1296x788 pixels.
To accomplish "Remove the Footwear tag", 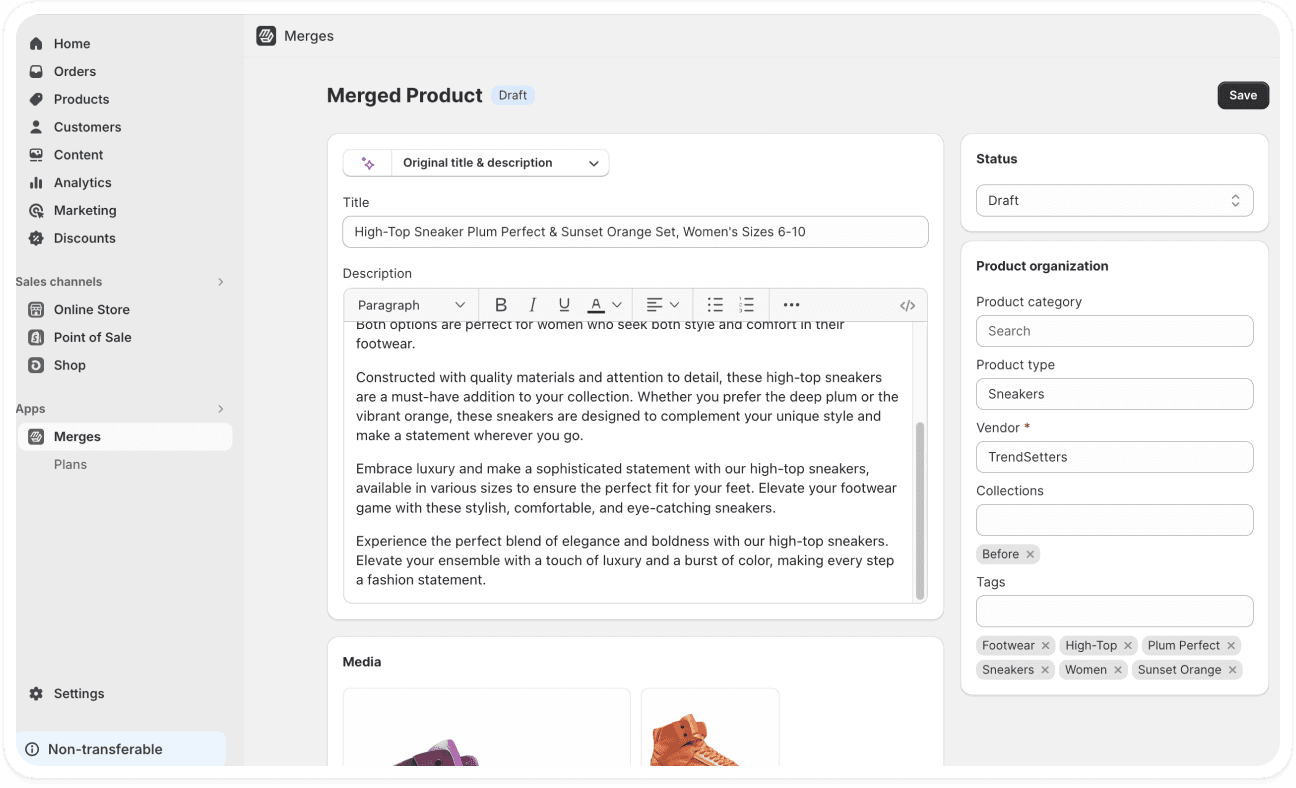I will click(1045, 645).
